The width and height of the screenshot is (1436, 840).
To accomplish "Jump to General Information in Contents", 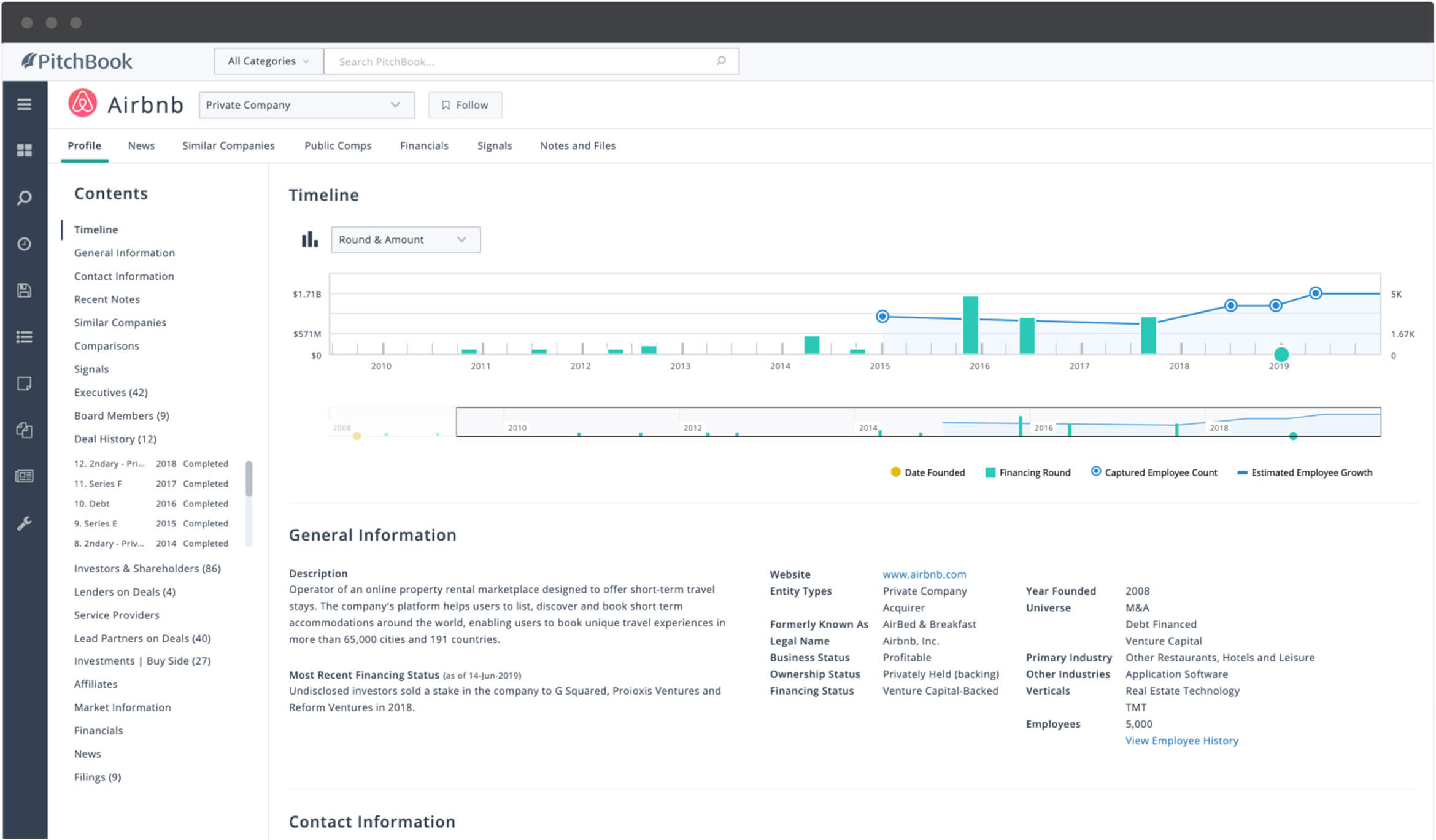I will pos(125,253).
